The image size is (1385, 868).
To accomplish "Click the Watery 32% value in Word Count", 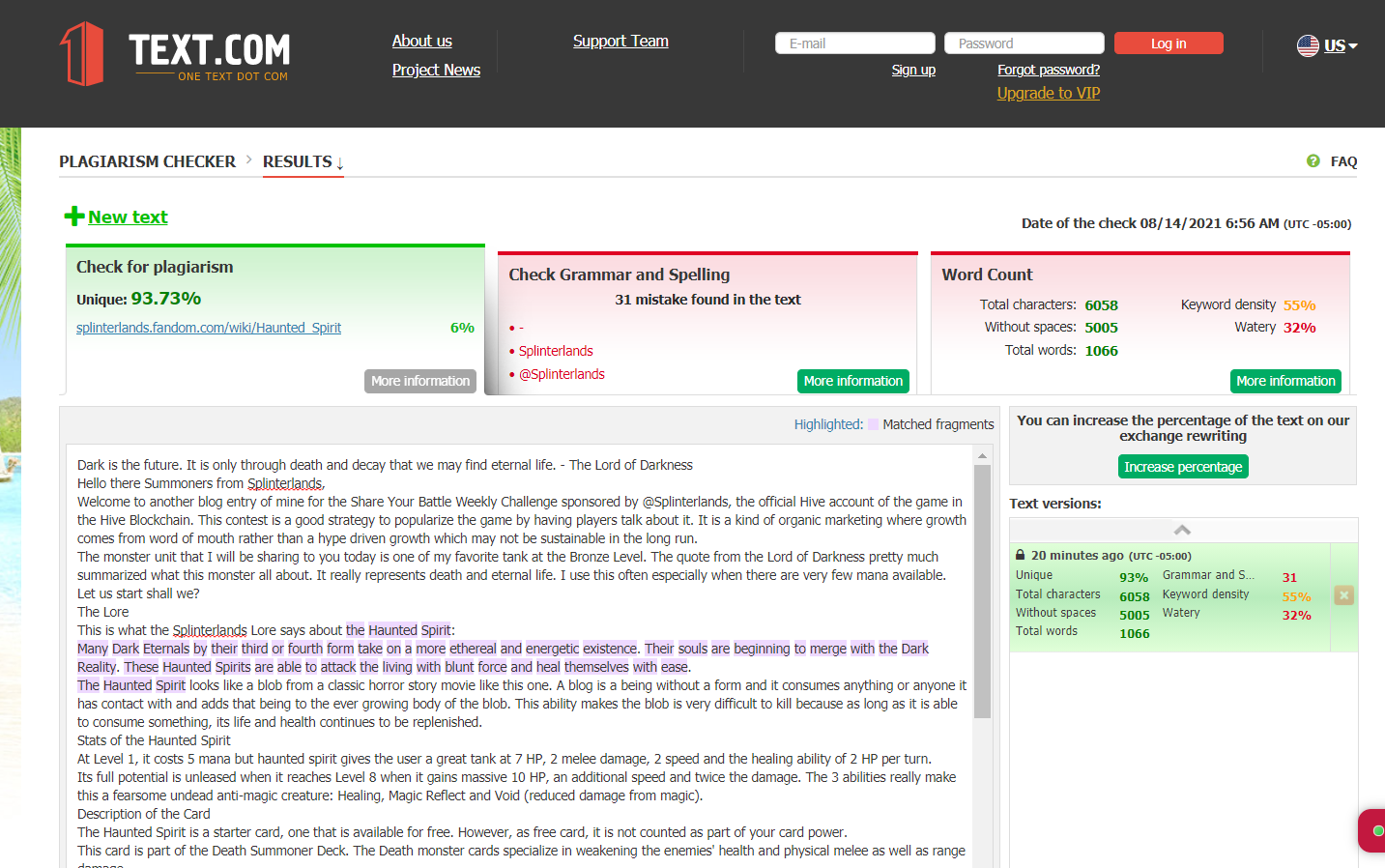I will click(1300, 327).
